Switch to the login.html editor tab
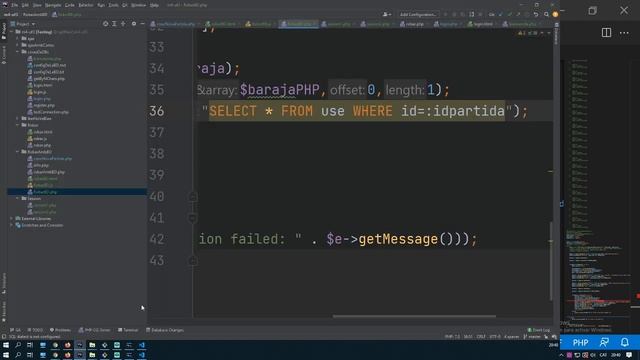 483,24
